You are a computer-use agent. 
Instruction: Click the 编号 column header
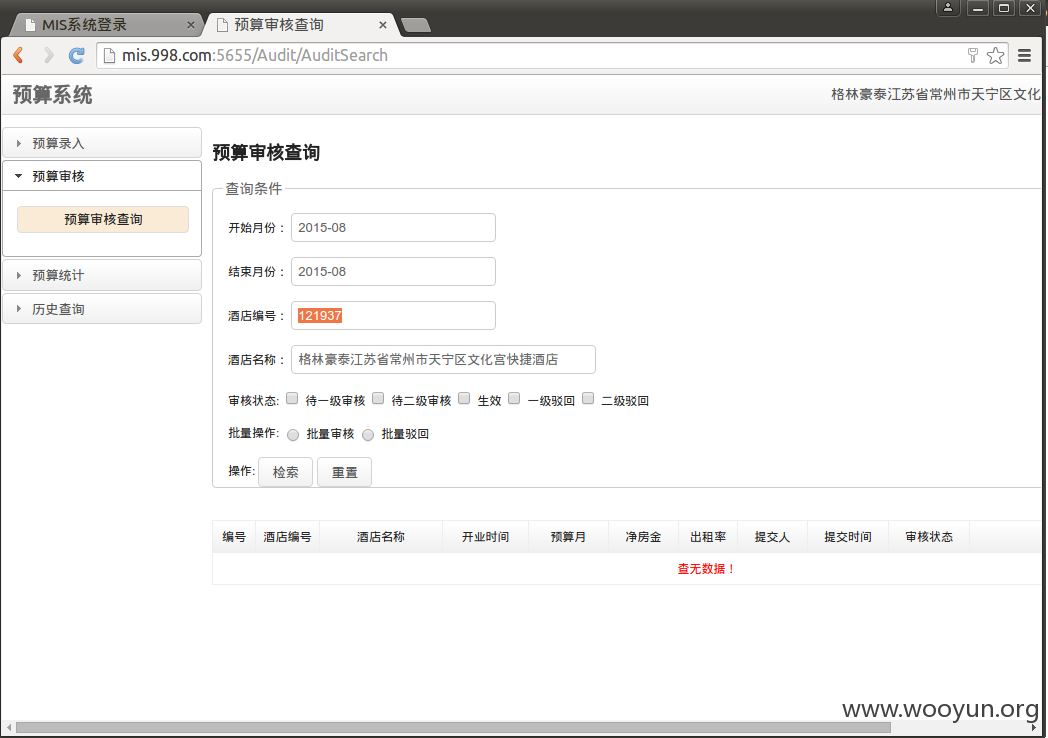(x=234, y=537)
